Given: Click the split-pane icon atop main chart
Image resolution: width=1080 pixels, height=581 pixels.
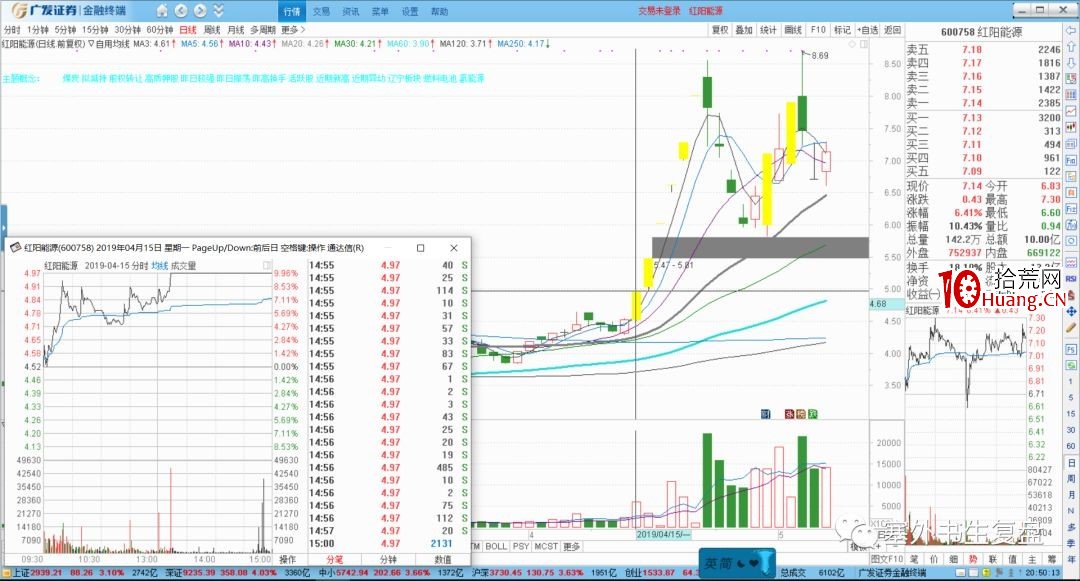Looking at the screenshot, I should coord(863,44).
